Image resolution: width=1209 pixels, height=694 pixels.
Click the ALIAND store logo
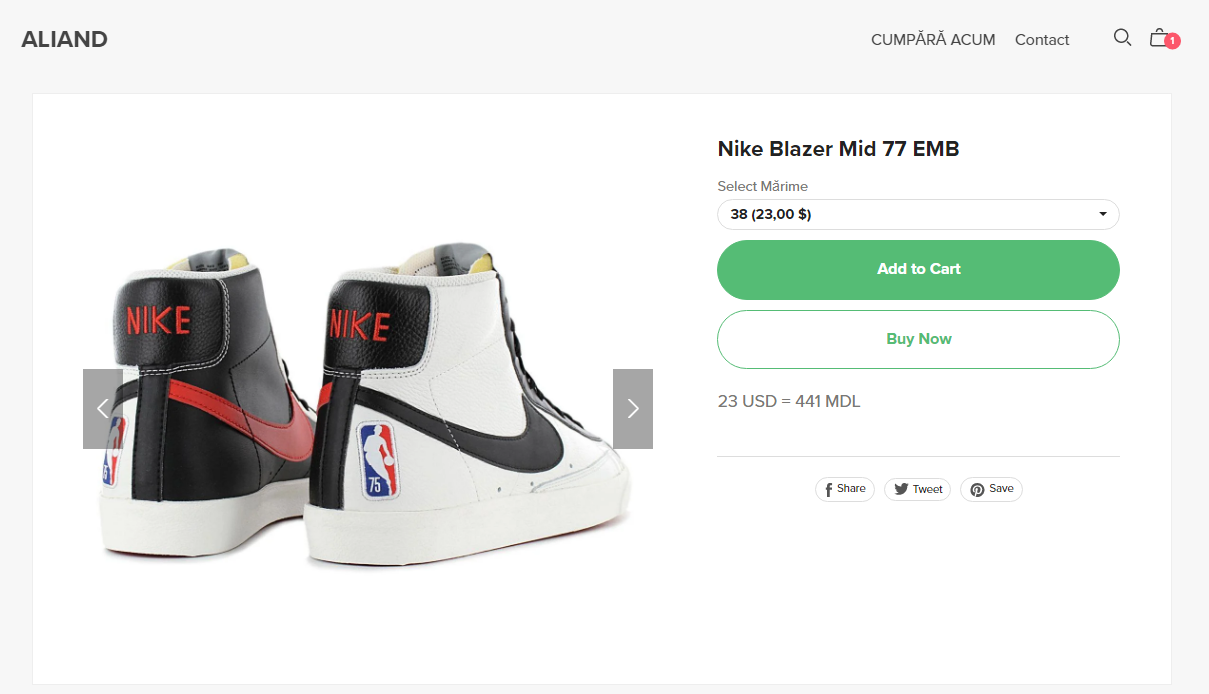(x=65, y=40)
